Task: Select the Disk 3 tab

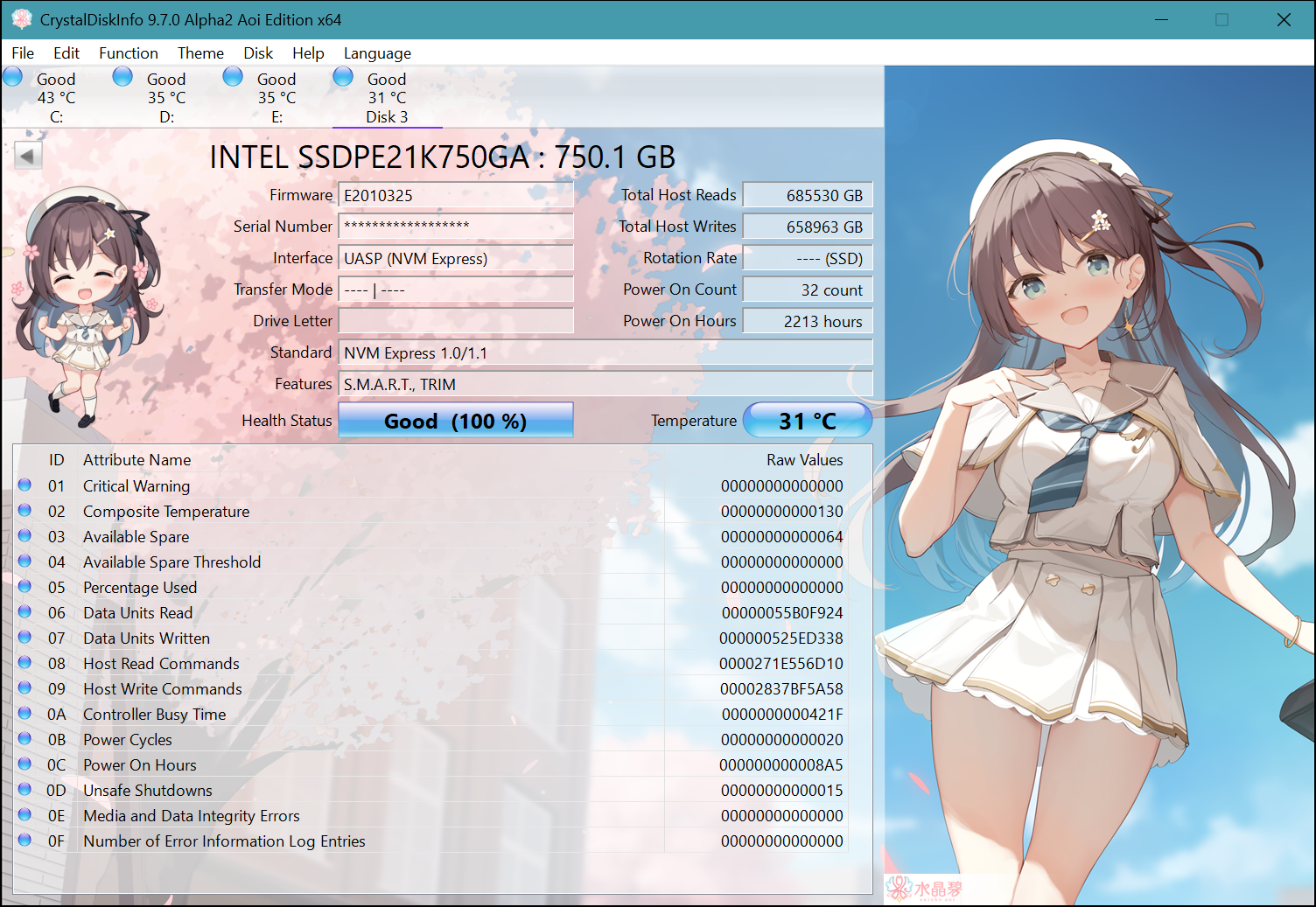Action: 387,97
